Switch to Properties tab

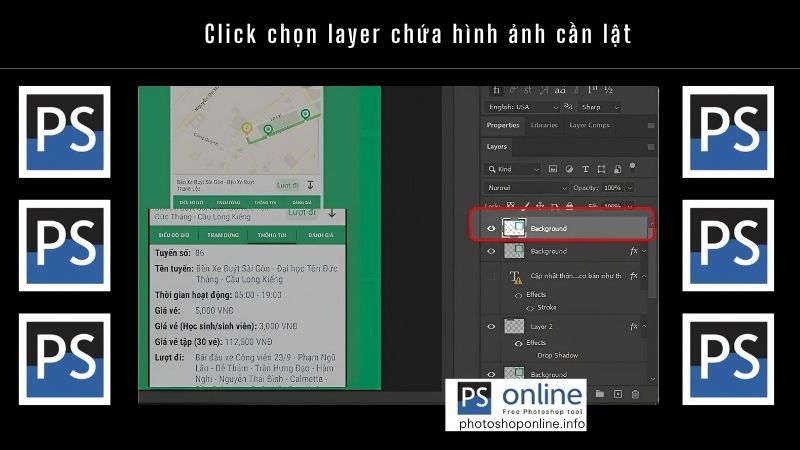click(503, 125)
